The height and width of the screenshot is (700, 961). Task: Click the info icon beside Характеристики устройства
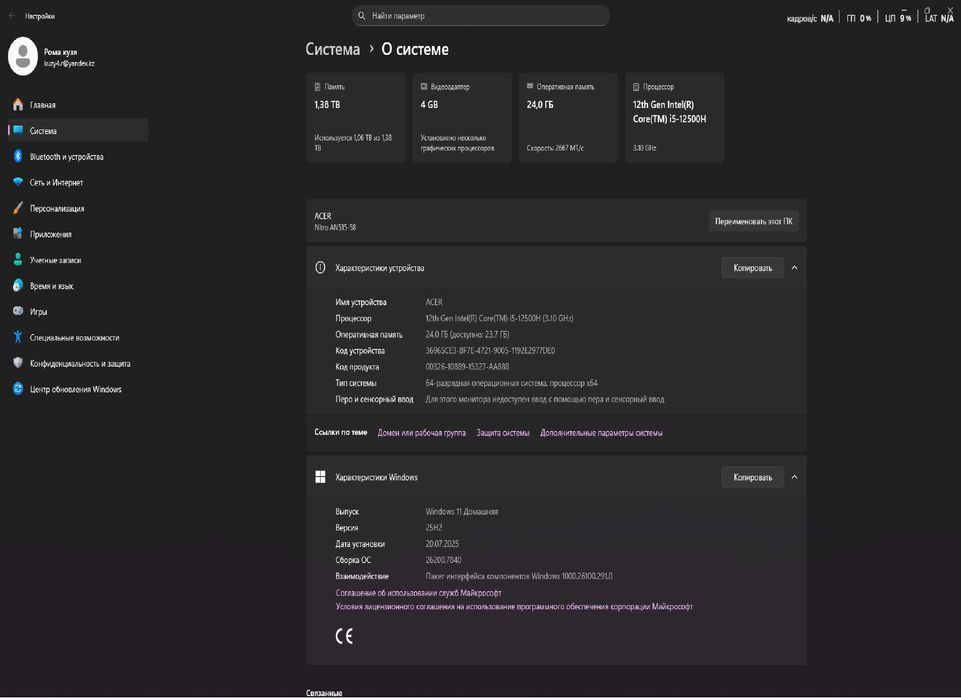320,267
